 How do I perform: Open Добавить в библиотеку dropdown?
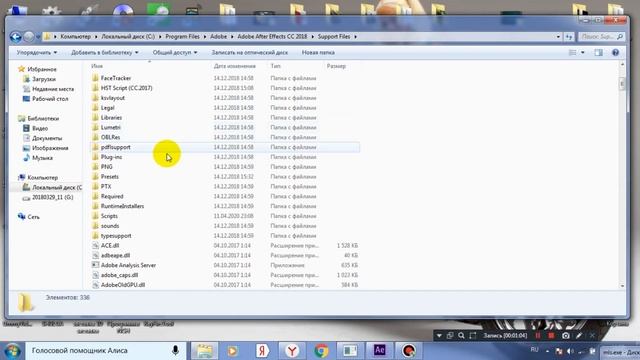[104, 53]
